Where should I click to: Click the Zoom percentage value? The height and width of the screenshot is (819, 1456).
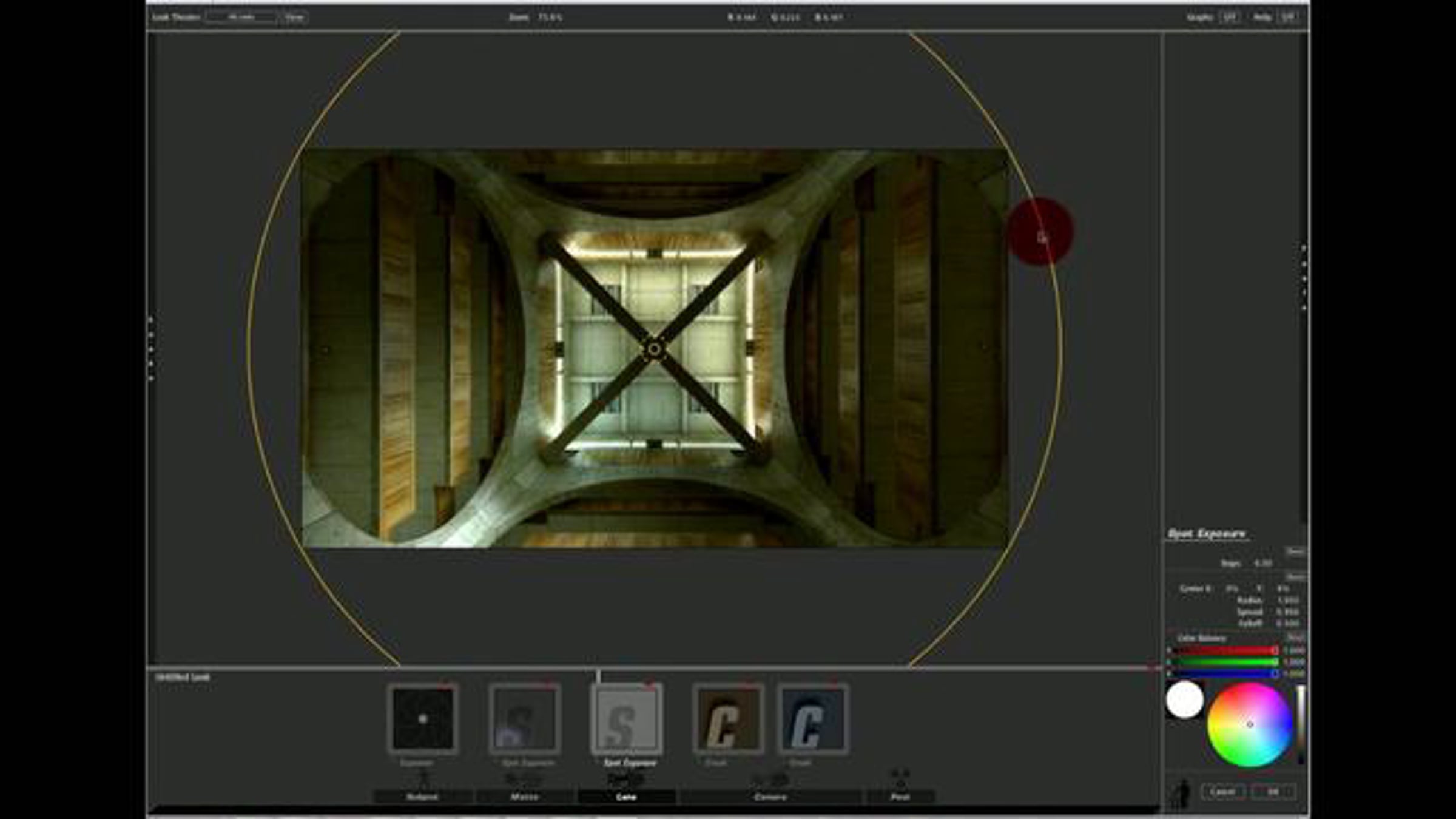pyautogui.click(x=550, y=17)
